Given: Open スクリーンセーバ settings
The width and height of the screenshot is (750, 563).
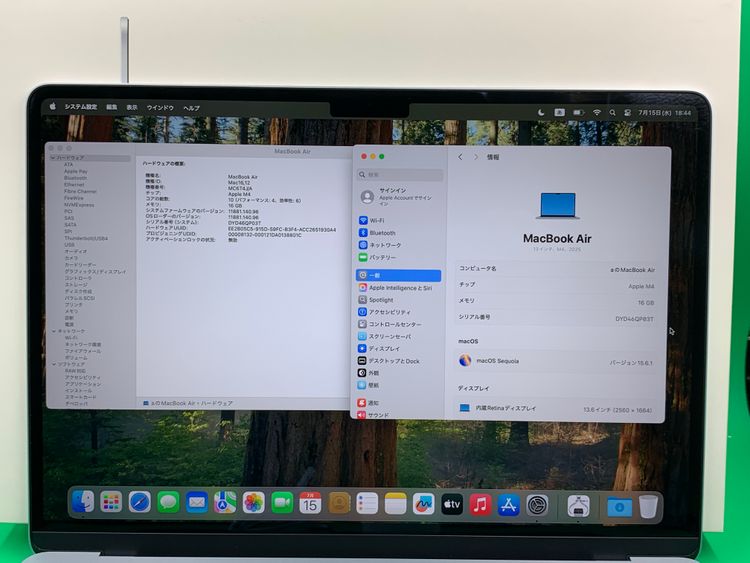Looking at the screenshot, I should pos(385,336).
